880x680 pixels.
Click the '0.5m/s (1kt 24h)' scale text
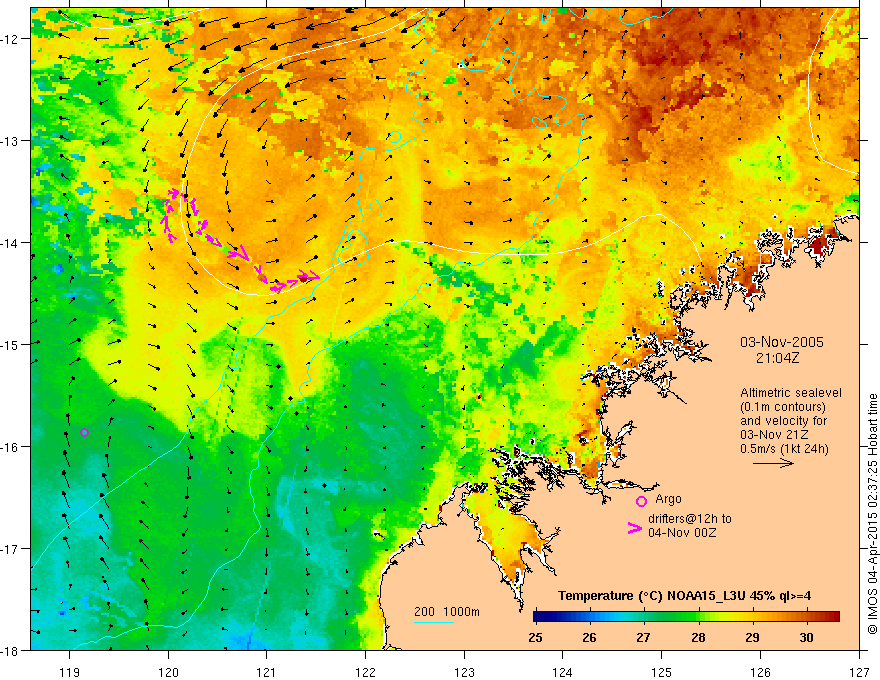pos(784,449)
